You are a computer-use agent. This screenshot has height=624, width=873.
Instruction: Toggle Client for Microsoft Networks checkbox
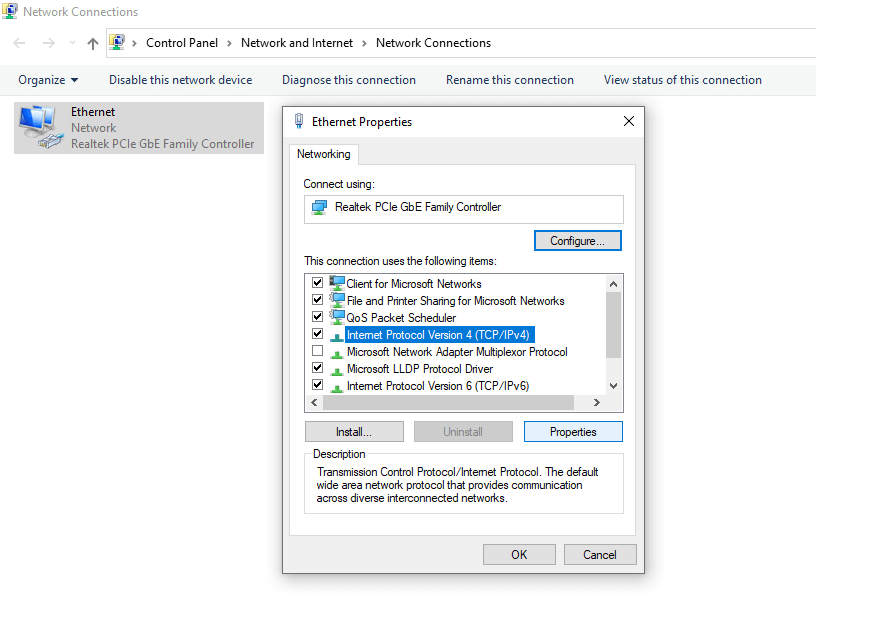click(x=317, y=283)
